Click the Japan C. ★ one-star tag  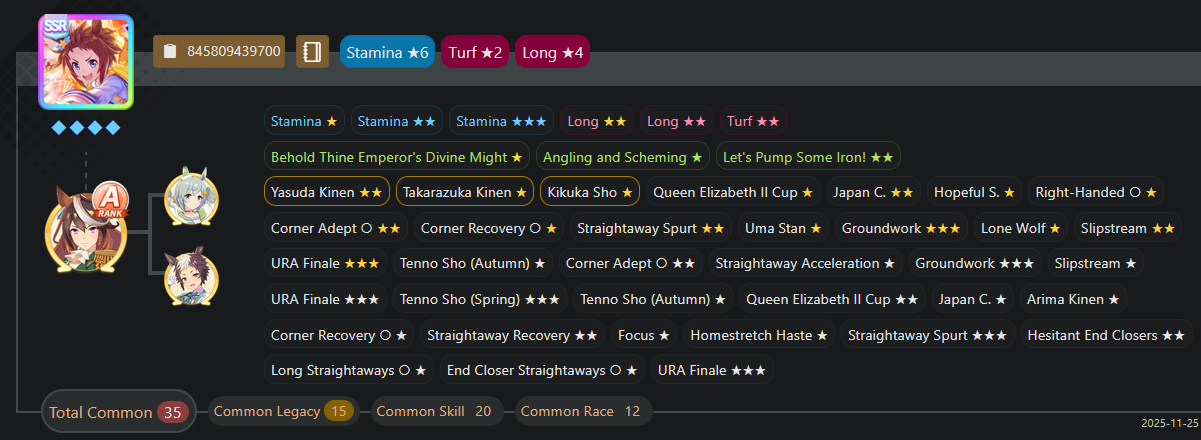(x=973, y=299)
